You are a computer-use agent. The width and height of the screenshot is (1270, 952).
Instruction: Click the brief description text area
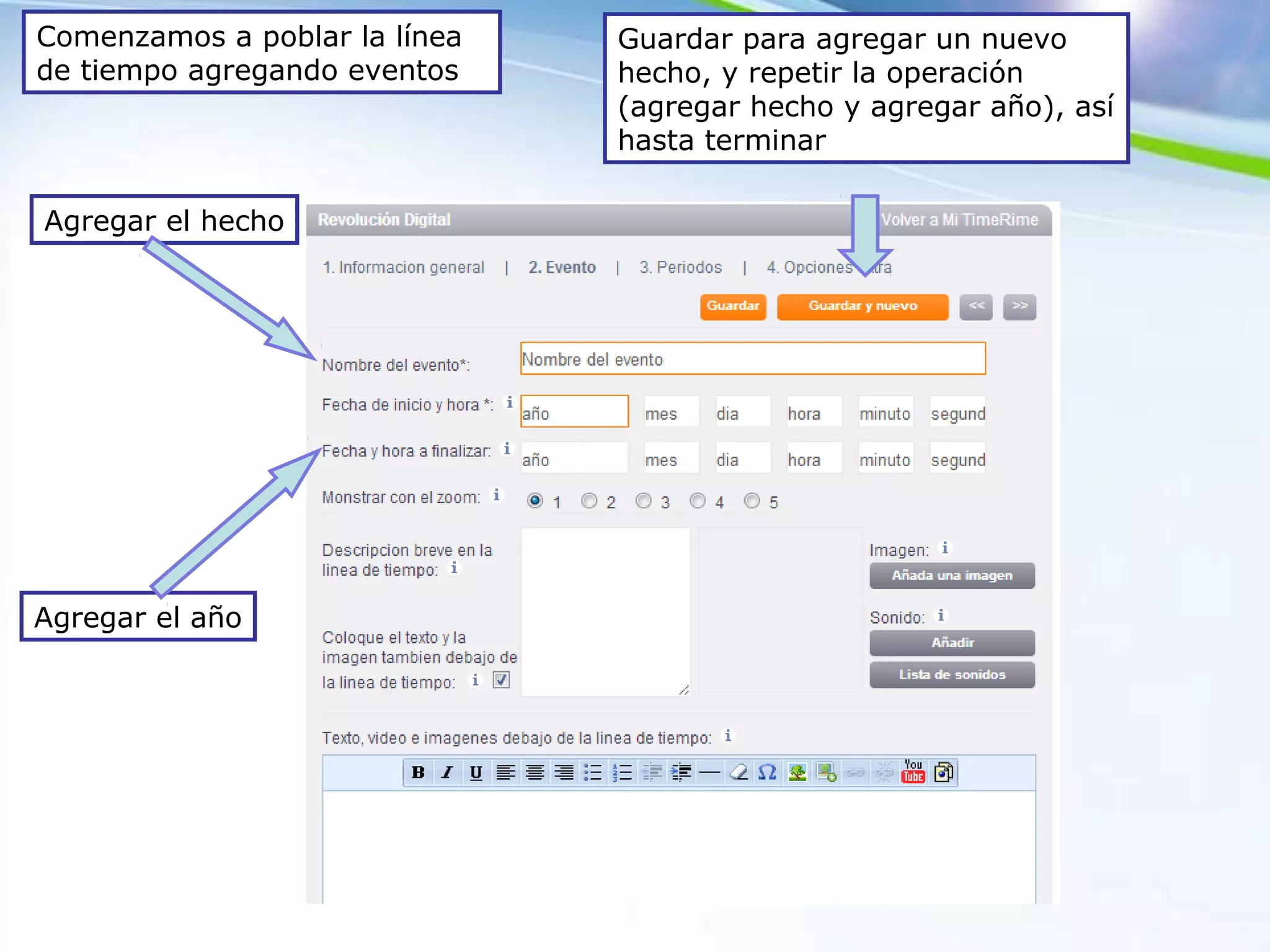point(605,612)
